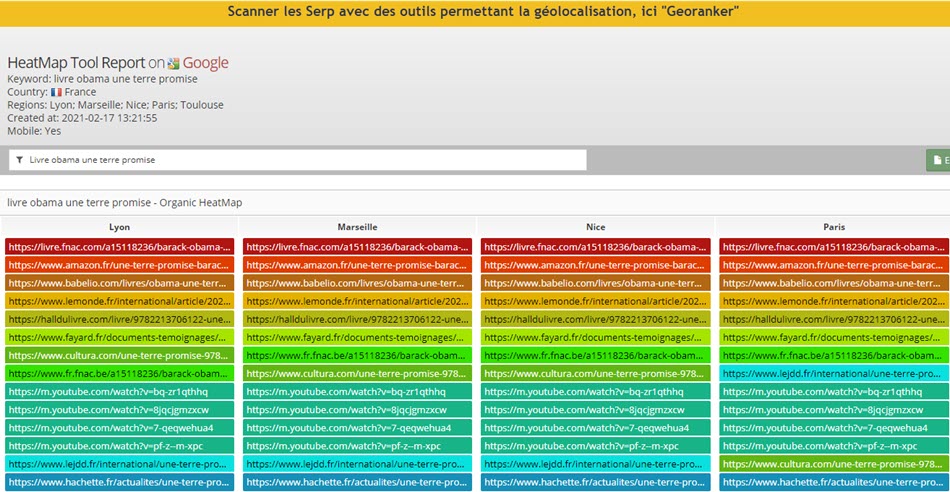Open the livre.fnac.com result under Nice
The image size is (950, 492).
[596, 247]
